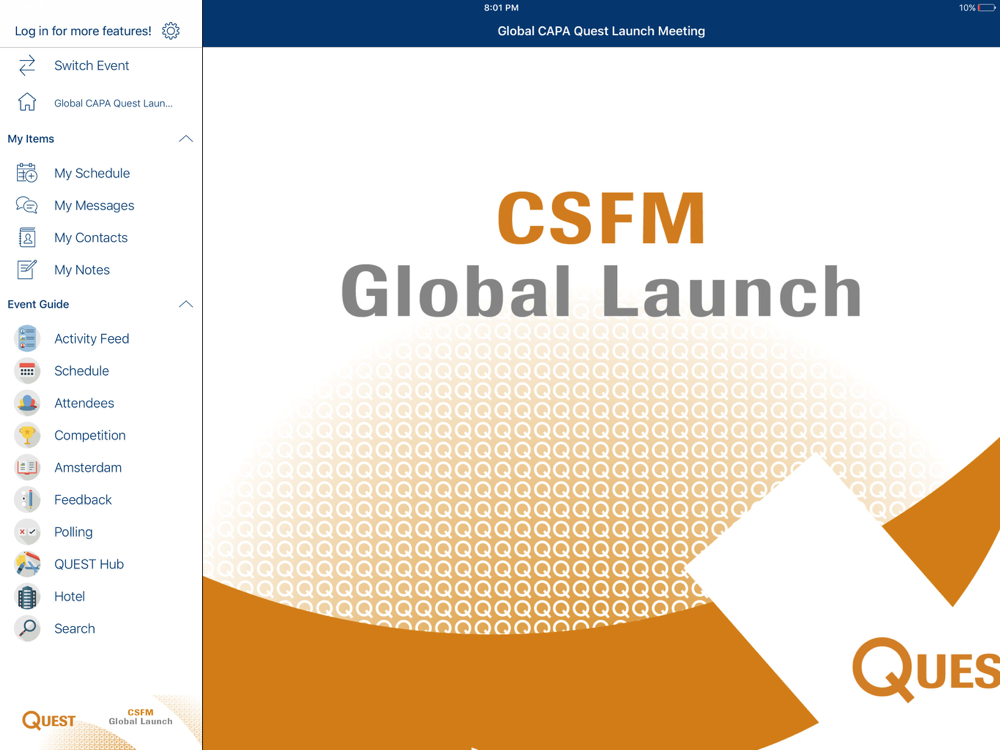The image size is (1000, 750).
Task: Click the home icon for the event
Action: 27,102
